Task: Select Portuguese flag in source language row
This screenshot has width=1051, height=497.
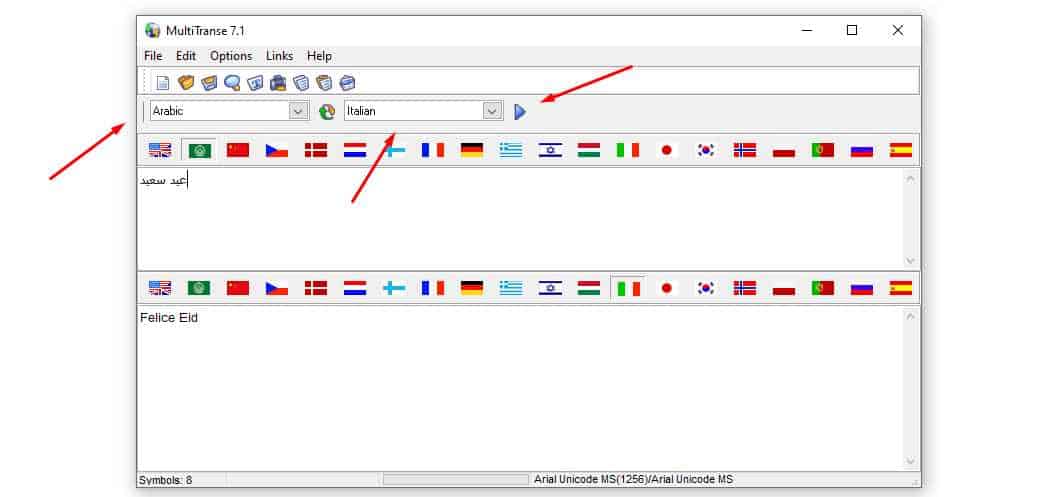Action: [822, 150]
